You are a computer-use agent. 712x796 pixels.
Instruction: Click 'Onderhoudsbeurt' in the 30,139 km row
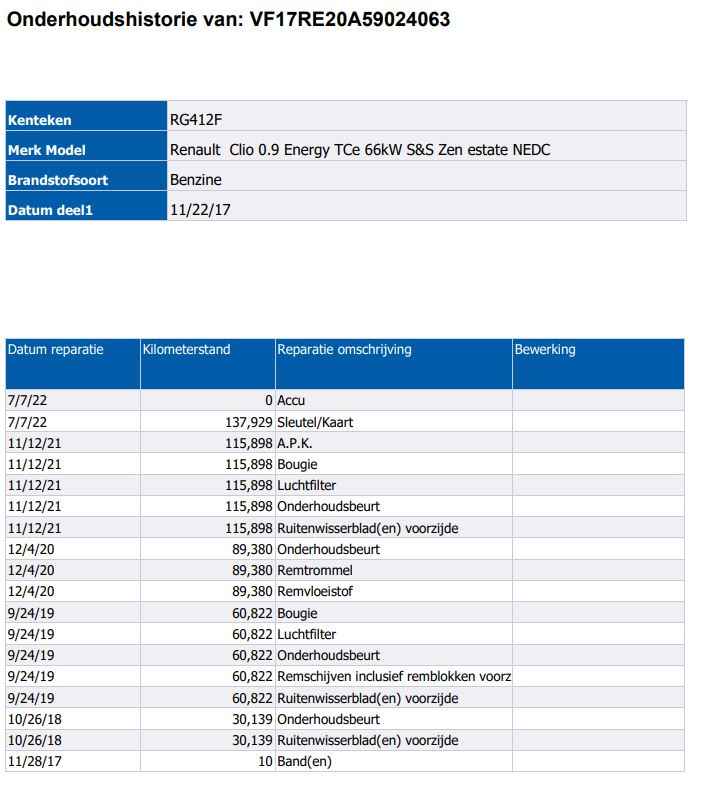tap(328, 719)
